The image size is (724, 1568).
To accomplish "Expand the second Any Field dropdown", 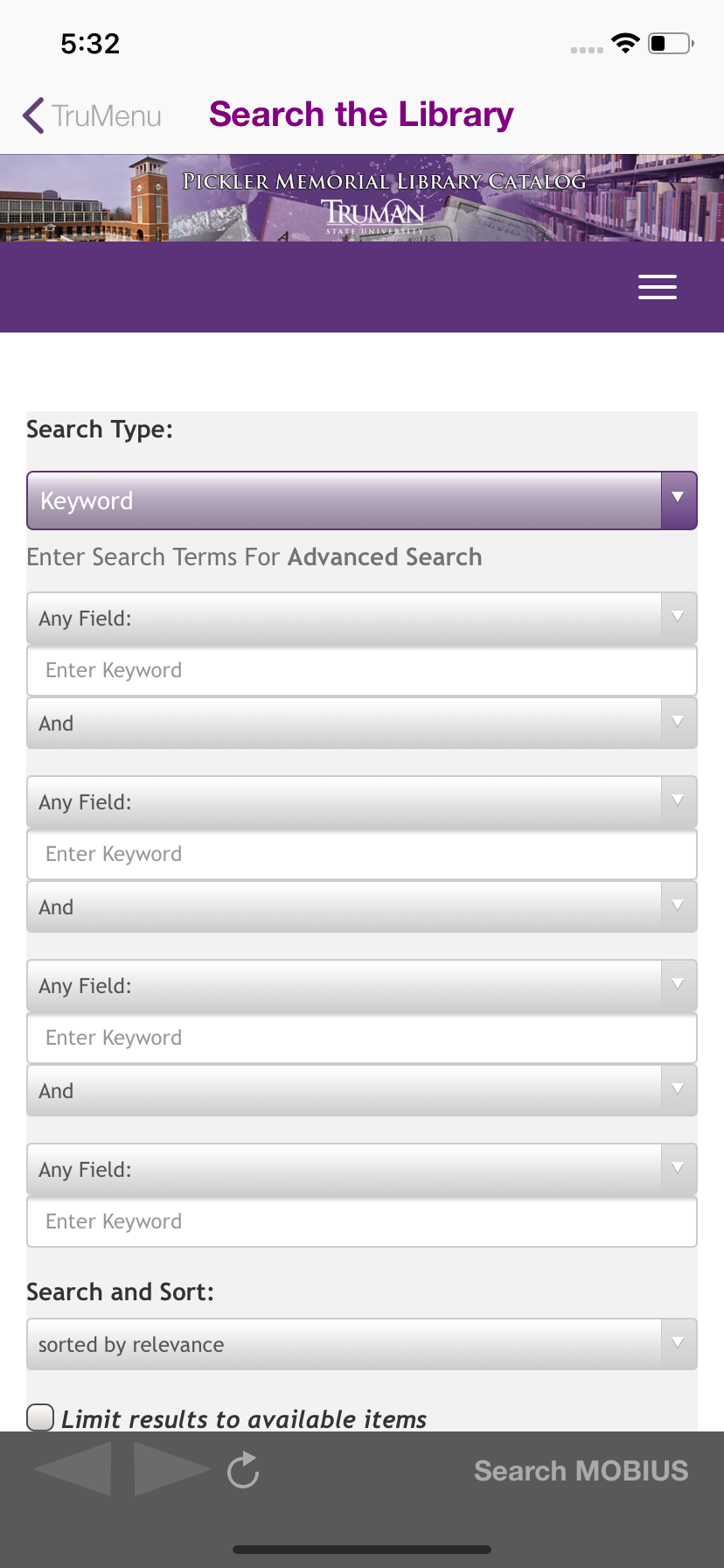I will [x=362, y=802].
